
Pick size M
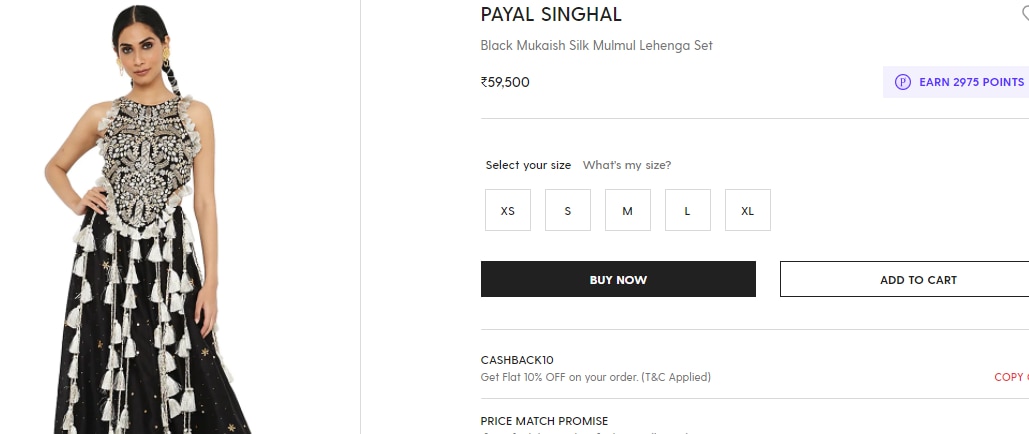click(x=628, y=211)
